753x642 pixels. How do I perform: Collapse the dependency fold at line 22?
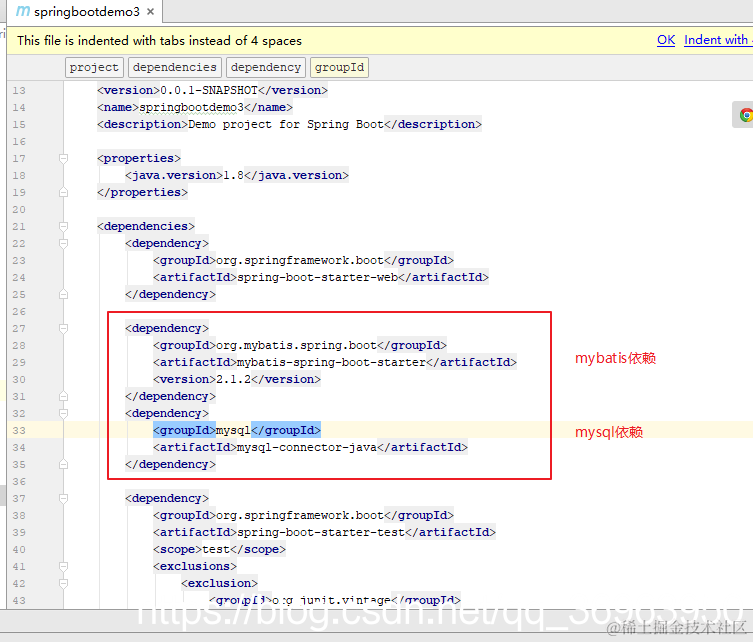point(63,243)
